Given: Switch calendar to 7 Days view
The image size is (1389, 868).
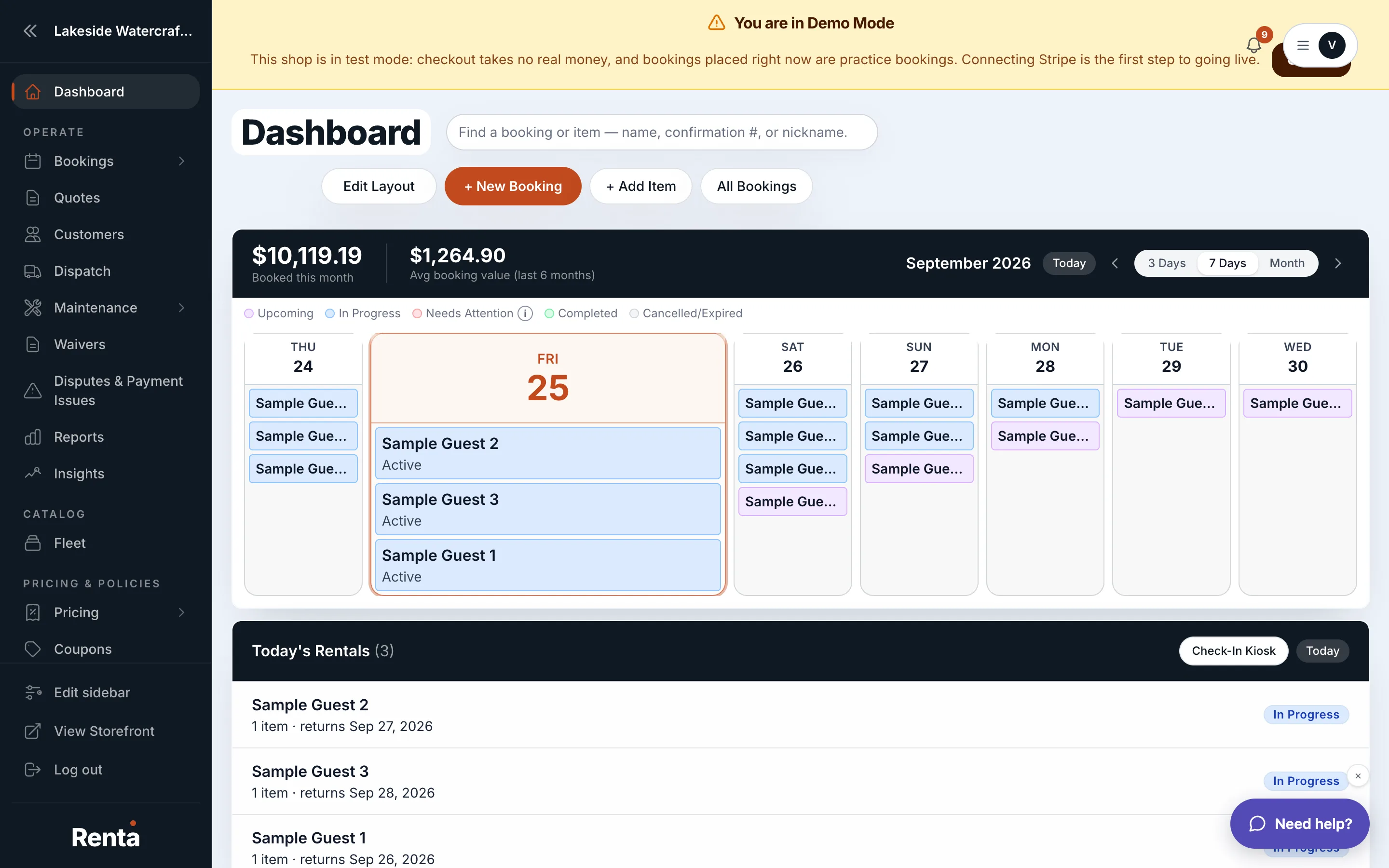Looking at the screenshot, I should pos(1227,263).
